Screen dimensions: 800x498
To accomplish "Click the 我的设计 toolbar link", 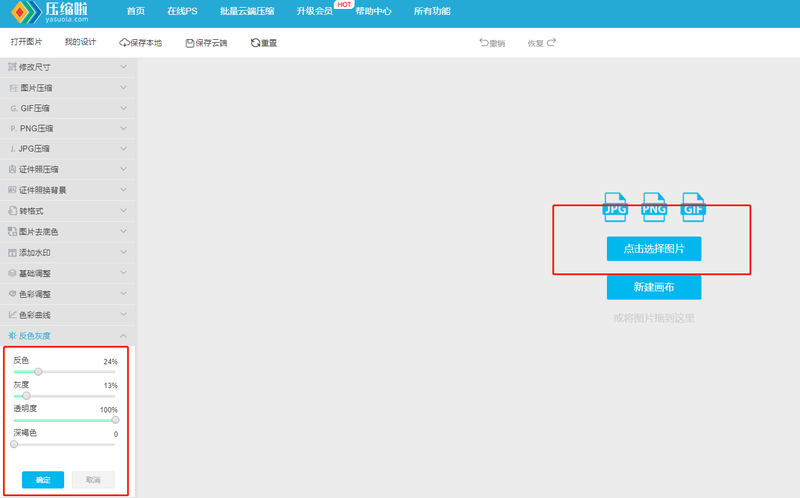I will pos(80,42).
